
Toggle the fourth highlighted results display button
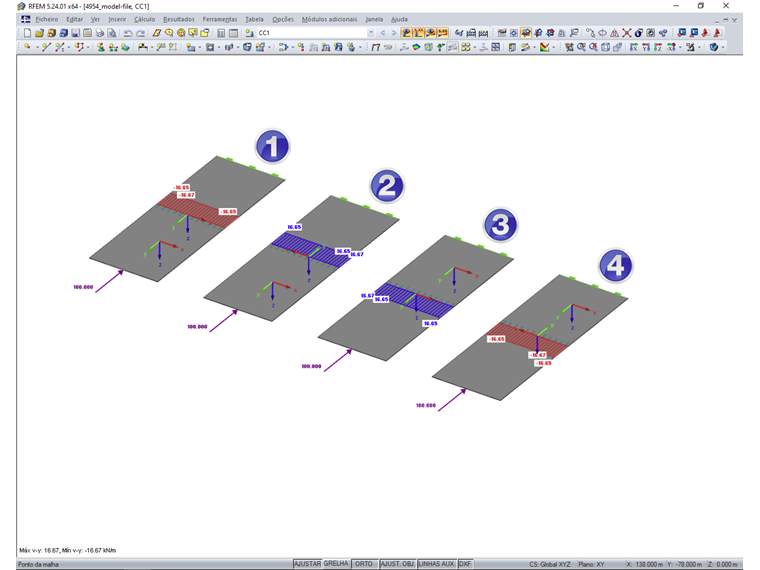pos(443,33)
